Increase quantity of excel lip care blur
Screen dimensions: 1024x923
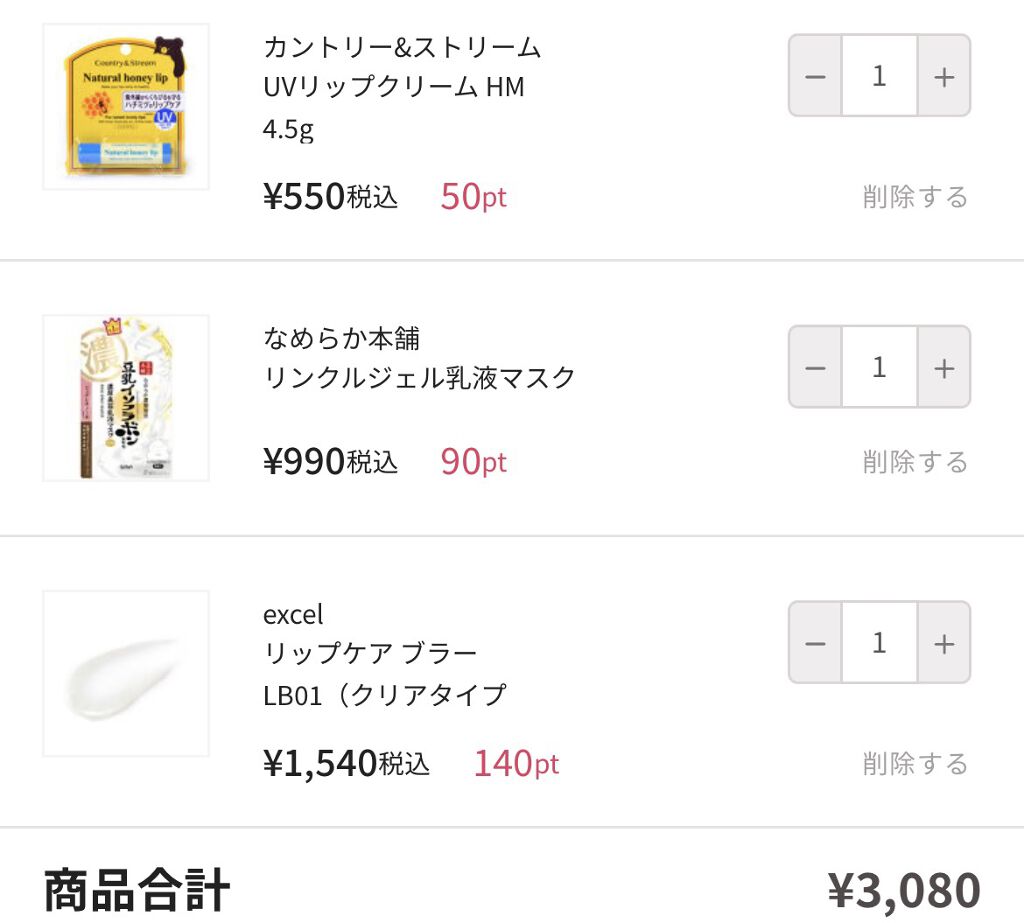tap(943, 643)
